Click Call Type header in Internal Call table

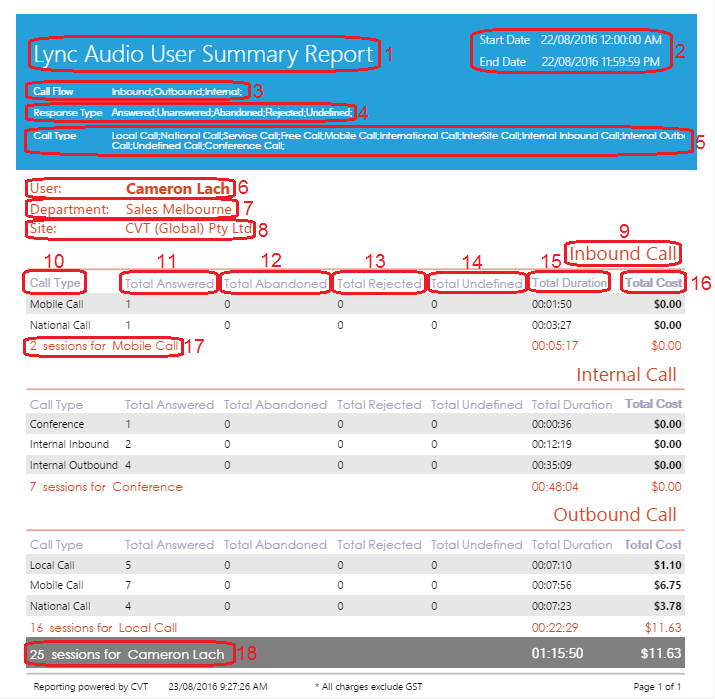(x=57, y=404)
